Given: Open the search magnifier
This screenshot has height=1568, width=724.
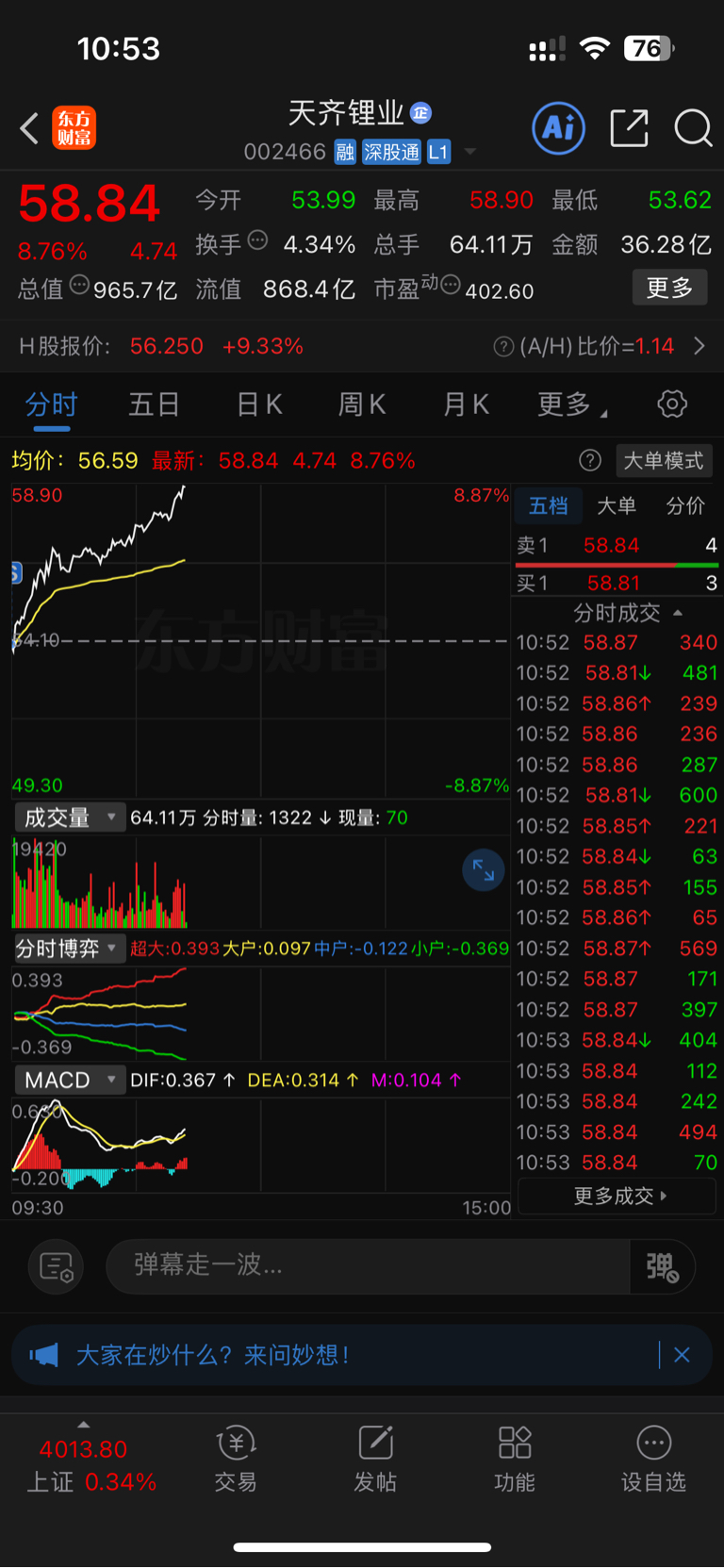Looking at the screenshot, I should coord(693,127).
